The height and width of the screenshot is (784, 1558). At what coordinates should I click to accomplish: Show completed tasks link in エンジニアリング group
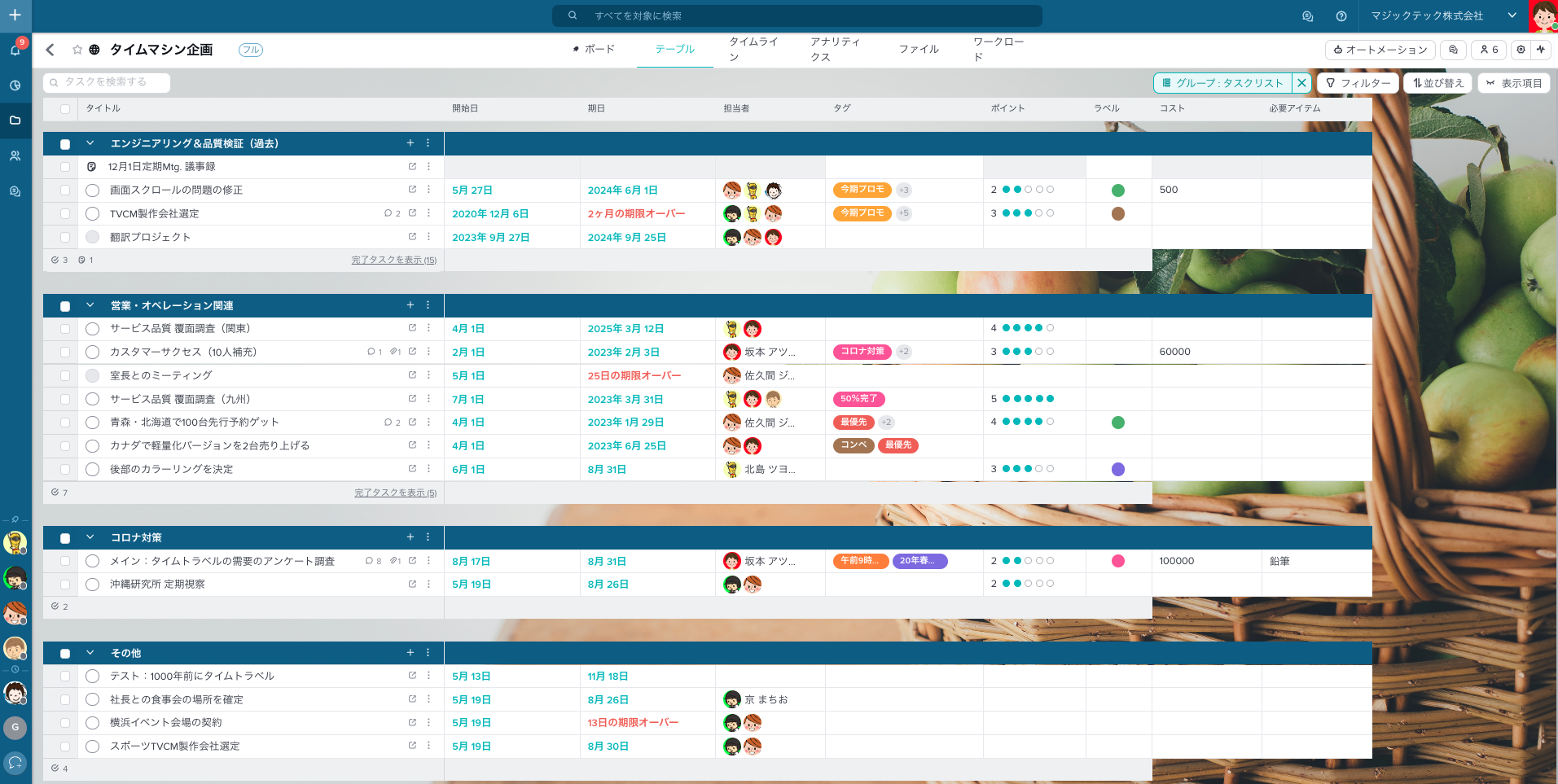click(393, 261)
